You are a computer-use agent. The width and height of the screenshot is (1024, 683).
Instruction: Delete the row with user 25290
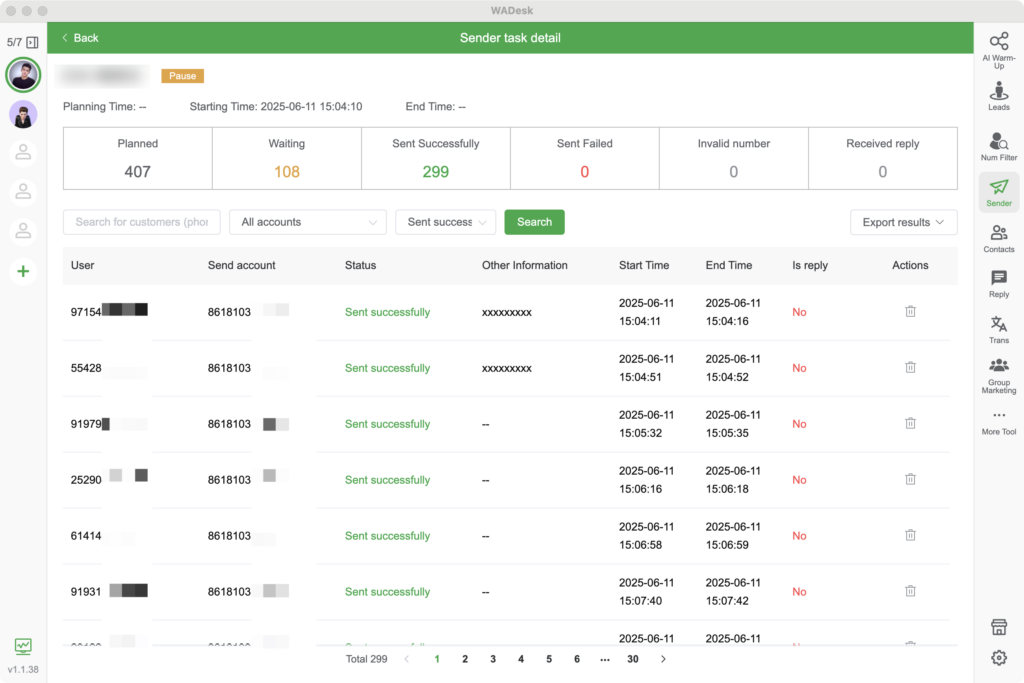tap(910, 479)
